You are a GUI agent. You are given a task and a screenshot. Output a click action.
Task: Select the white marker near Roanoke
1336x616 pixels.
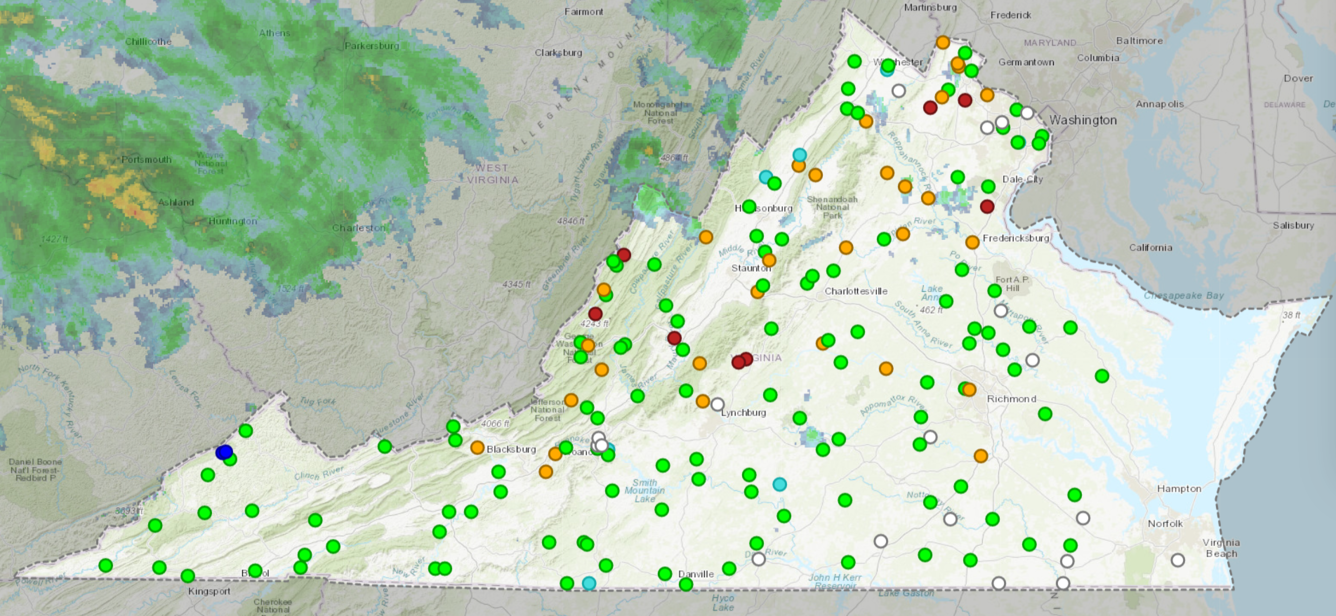pyautogui.click(x=598, y=440)
